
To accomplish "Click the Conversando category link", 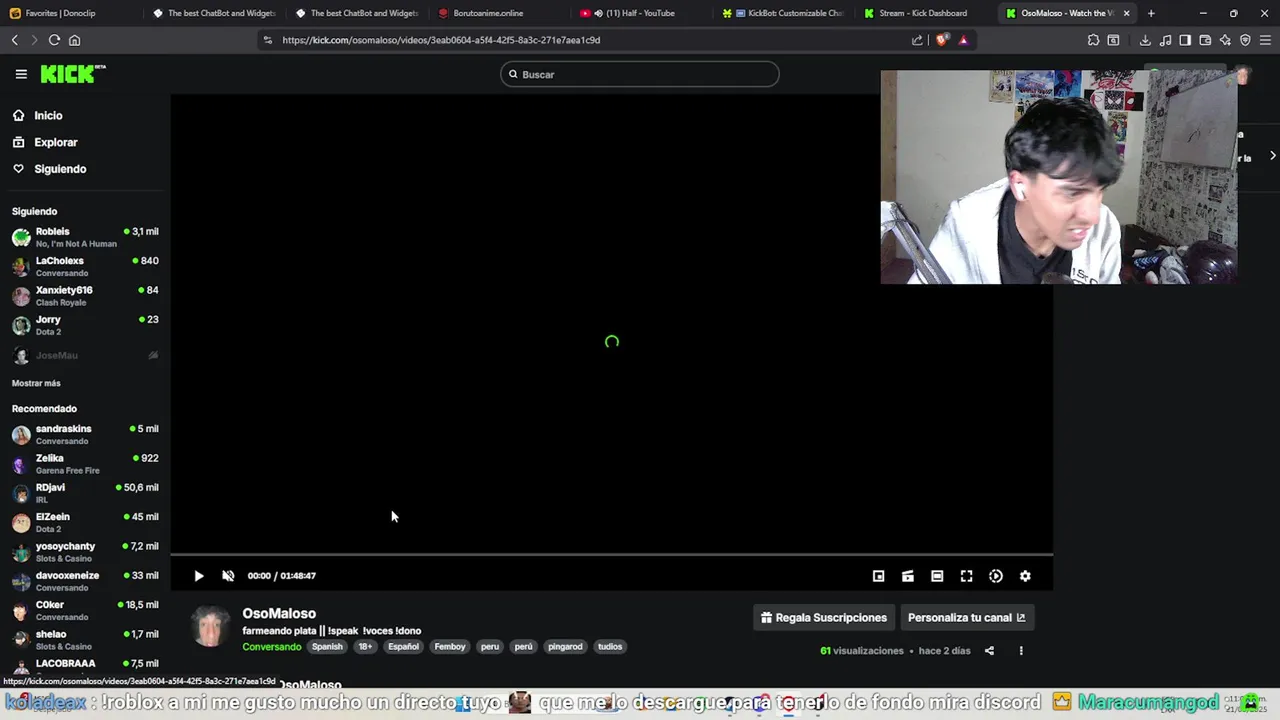I will [272, 647].
